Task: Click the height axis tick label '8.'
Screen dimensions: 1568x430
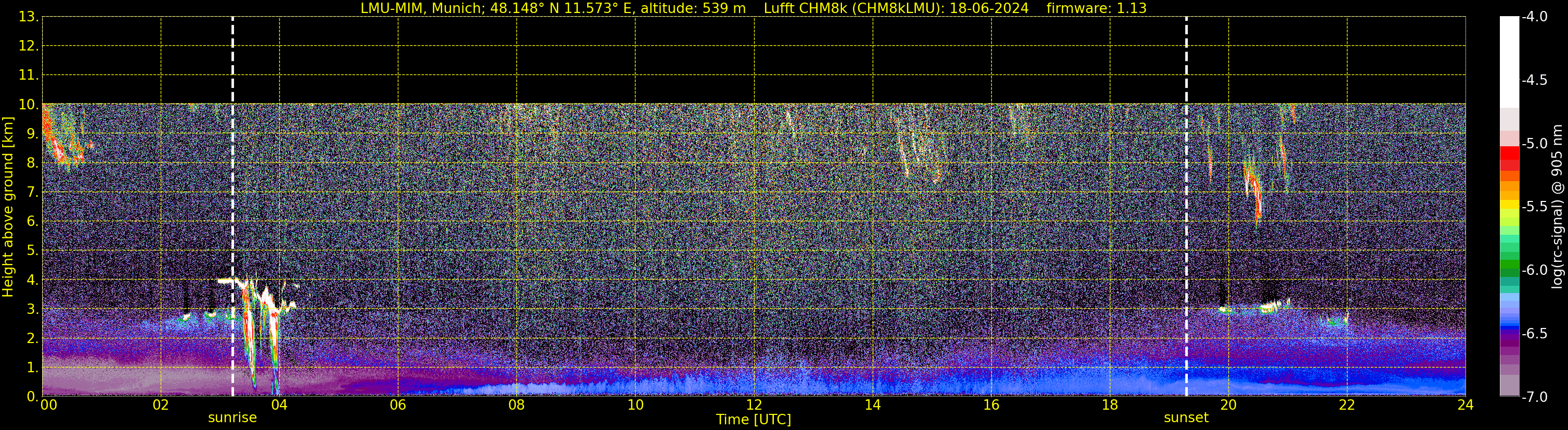Action: click(33, 163)
